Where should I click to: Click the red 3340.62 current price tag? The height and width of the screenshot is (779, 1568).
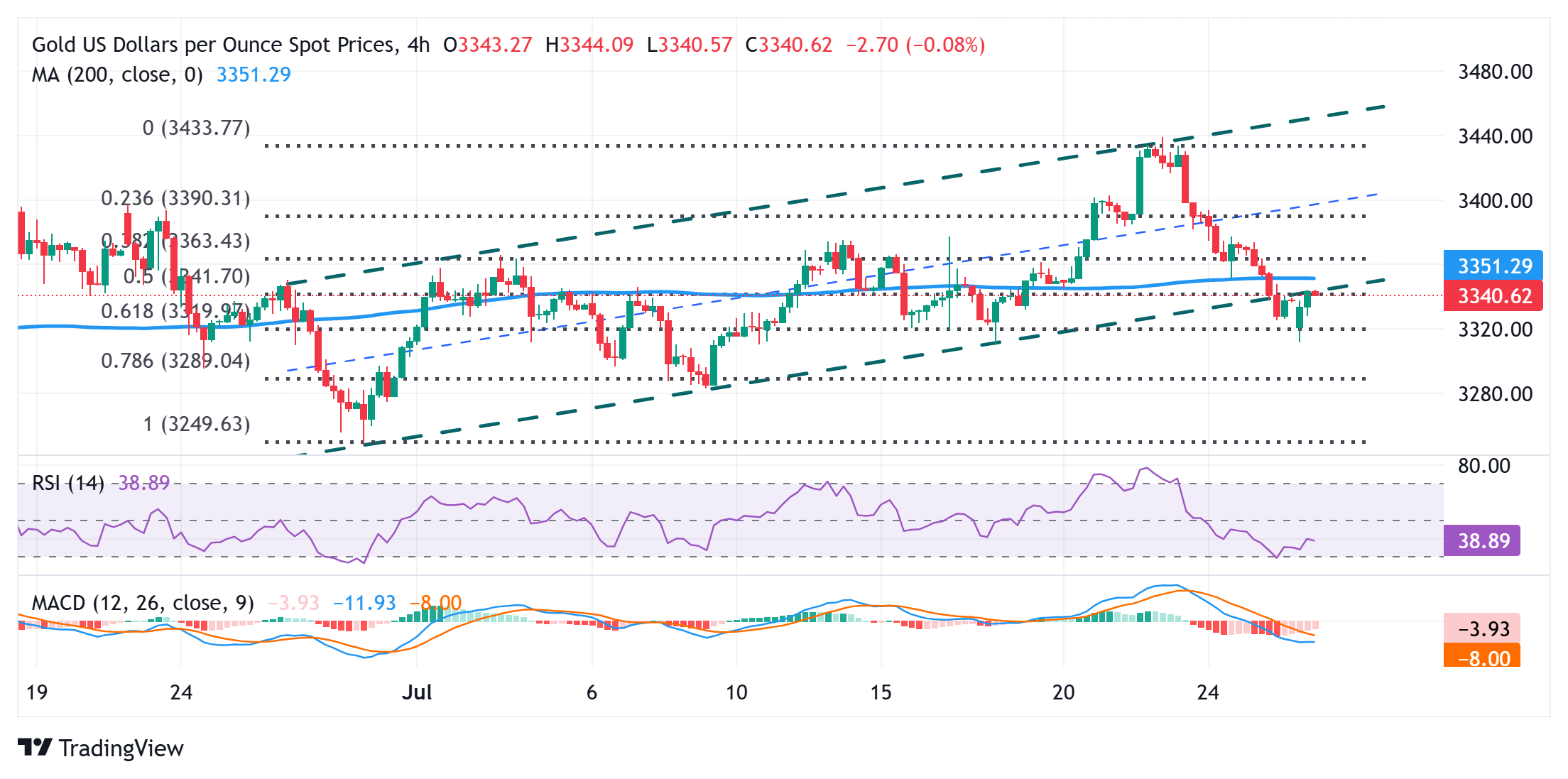coord(1493,295)
